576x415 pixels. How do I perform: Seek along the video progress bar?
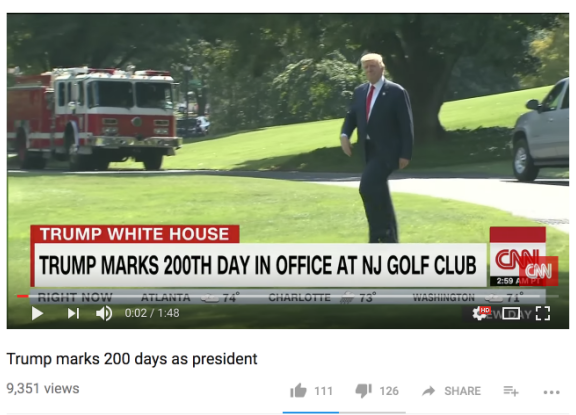(288, 296)
